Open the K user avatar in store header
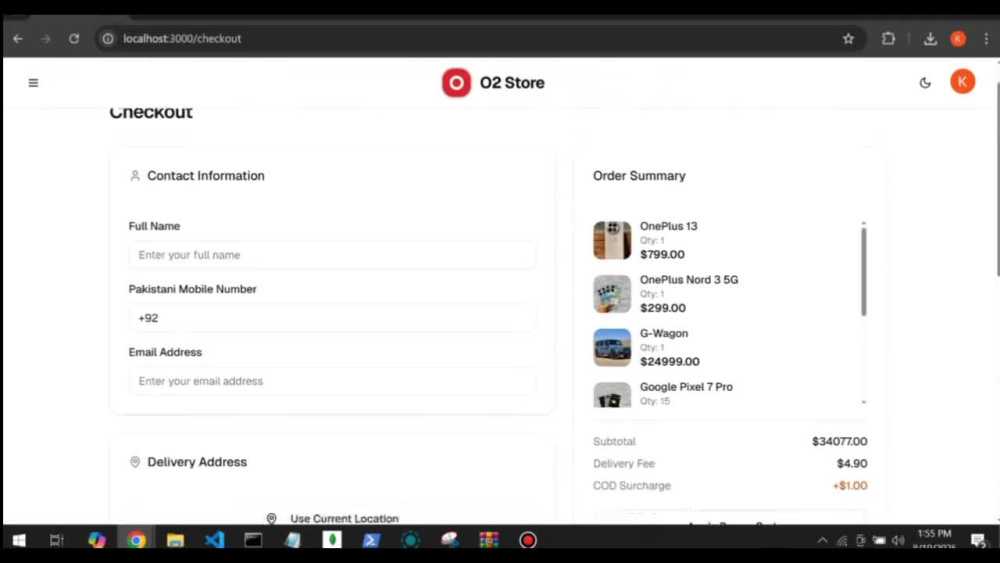 click(x=962, y=82)
